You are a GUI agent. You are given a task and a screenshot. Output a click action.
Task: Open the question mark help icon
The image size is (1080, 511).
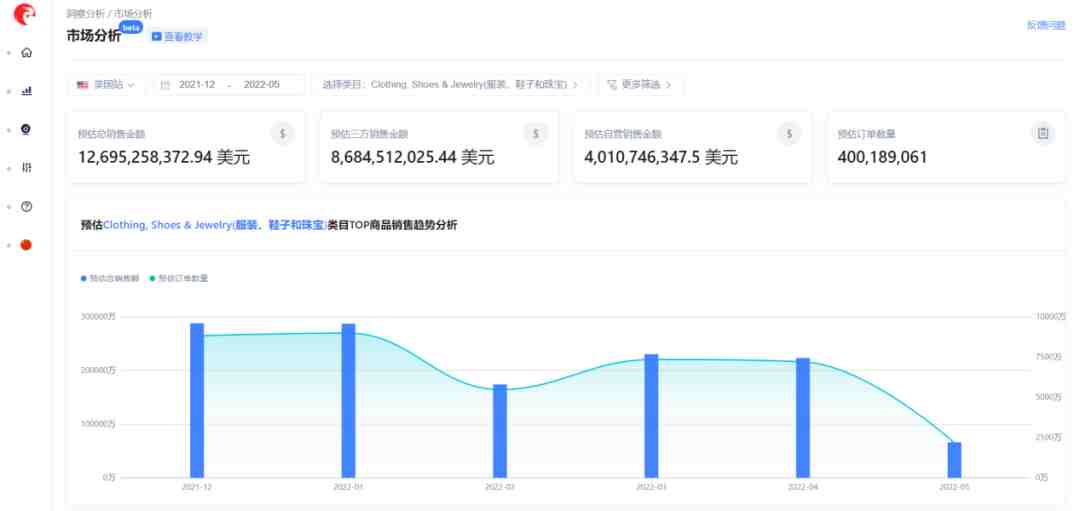point(26,207)
